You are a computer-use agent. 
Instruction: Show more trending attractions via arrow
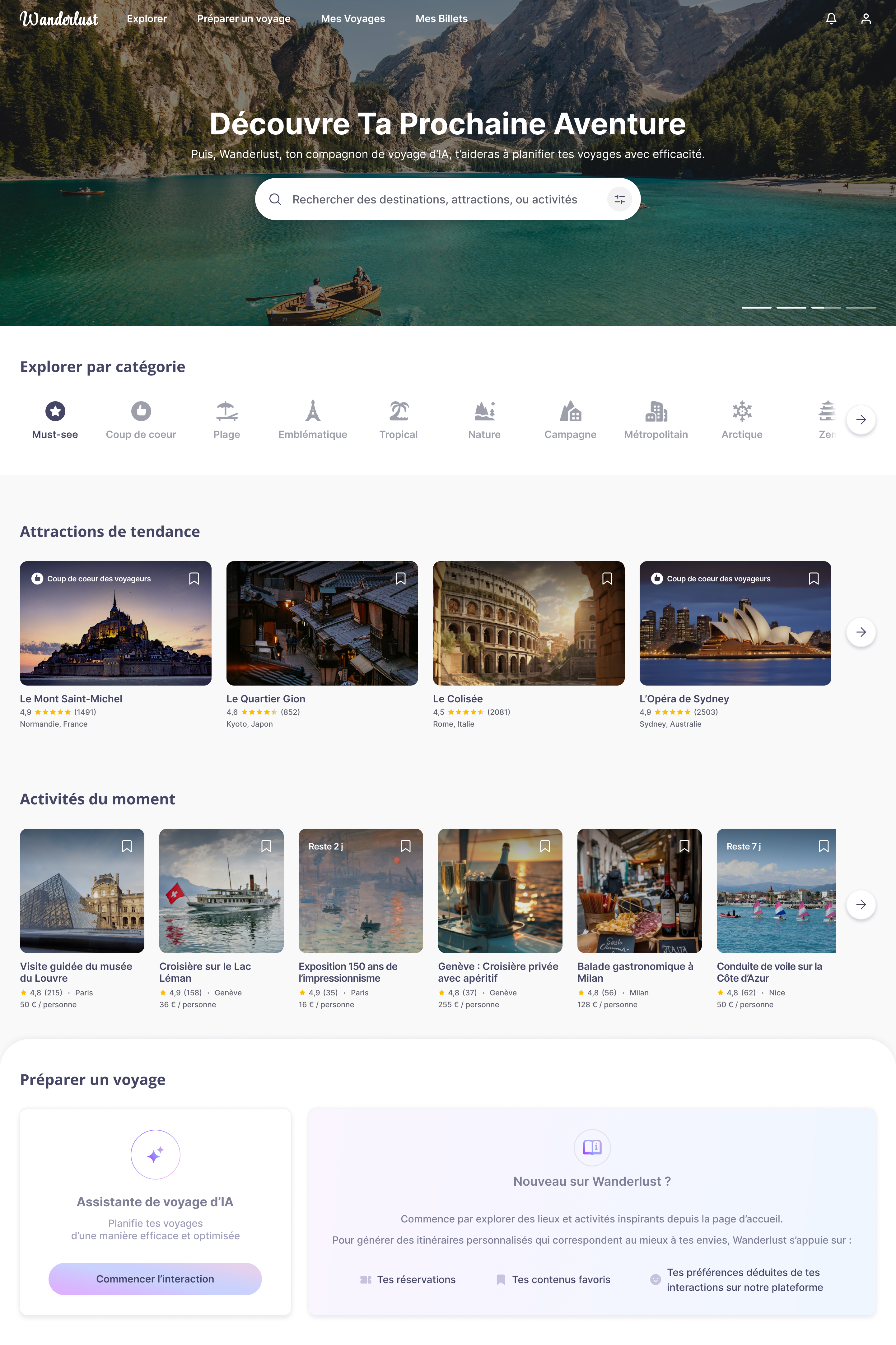point(861,632)
